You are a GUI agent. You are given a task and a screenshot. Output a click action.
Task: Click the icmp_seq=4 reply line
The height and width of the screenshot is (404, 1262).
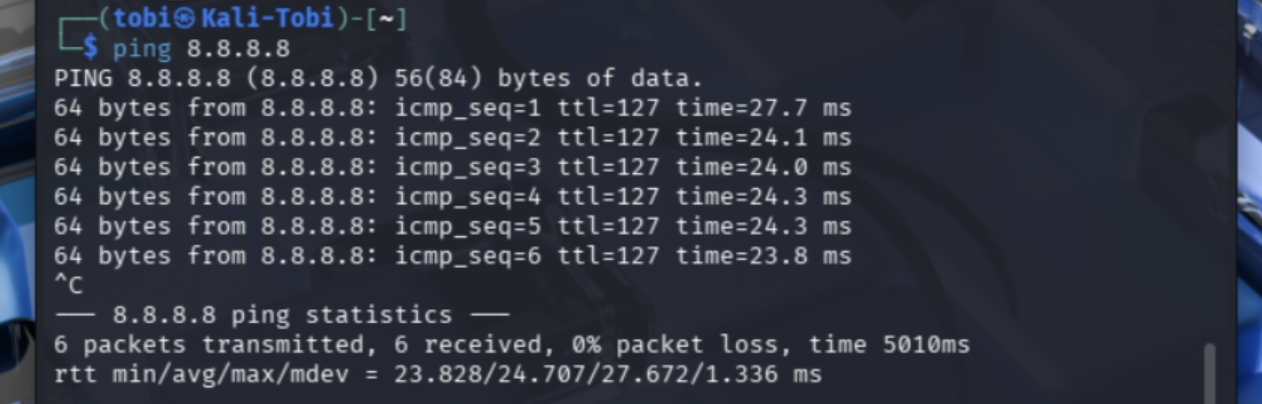(x=452, y=197)
